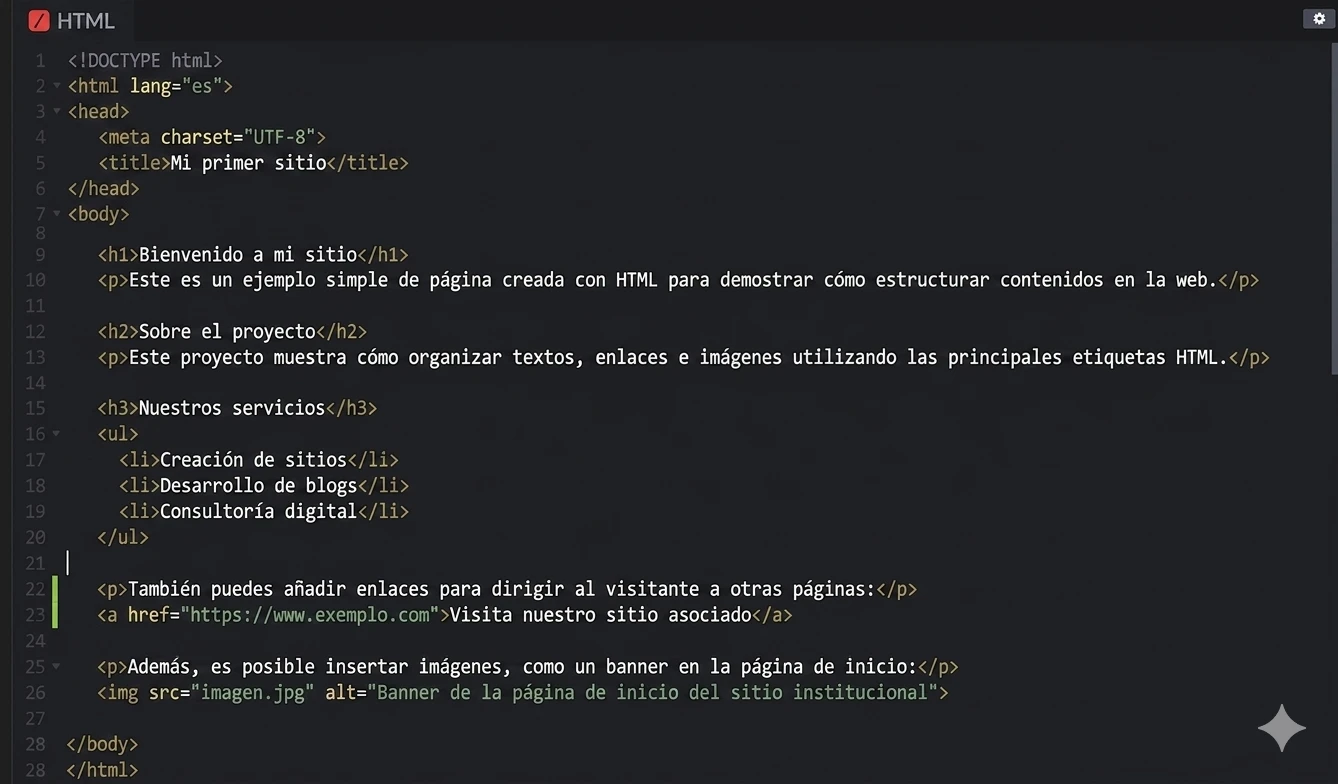1338x784 pixels.
Task: Click the closing </ul> tag
Action: [123, 537]
